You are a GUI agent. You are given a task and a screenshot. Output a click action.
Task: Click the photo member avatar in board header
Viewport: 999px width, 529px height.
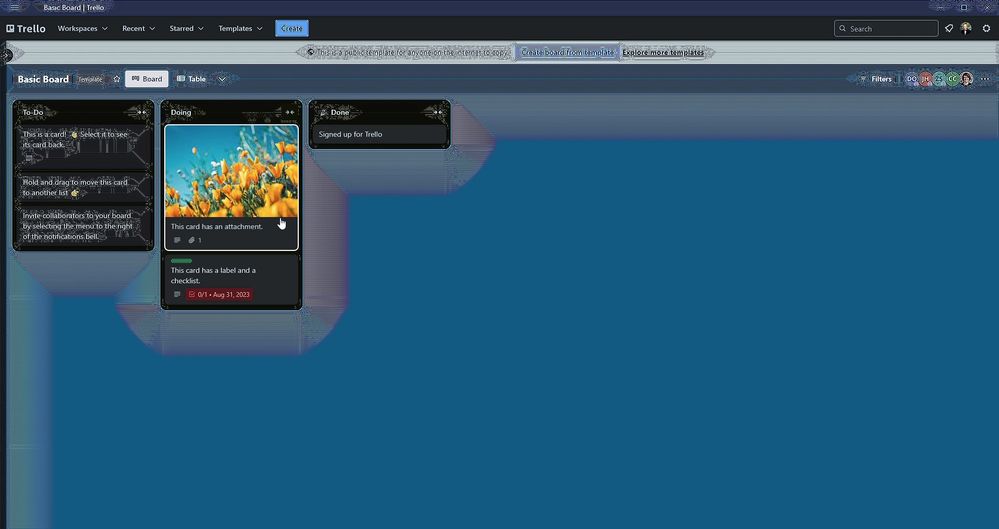(x=967, y=79)
